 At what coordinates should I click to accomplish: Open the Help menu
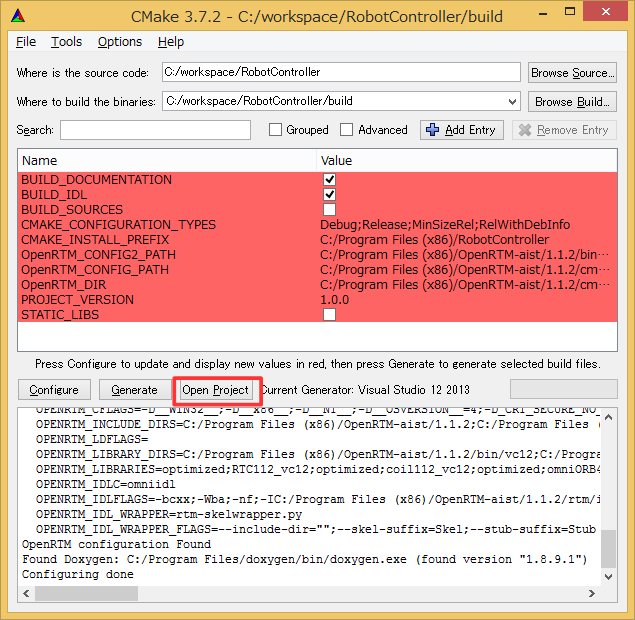pyautogui.click(x=171, y=42)
